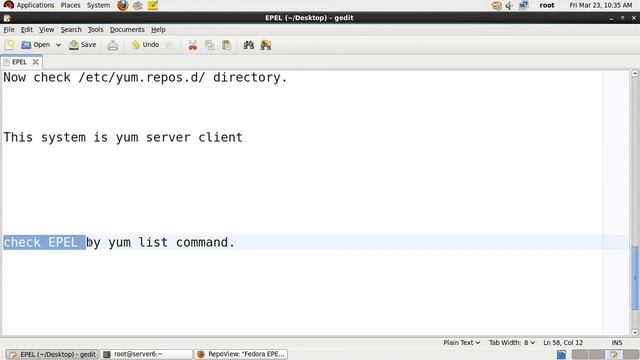Image resolution: width=640 pixels, height=360 pixels.
Task: Click the software update tray icon
Action: coord(496,5)
